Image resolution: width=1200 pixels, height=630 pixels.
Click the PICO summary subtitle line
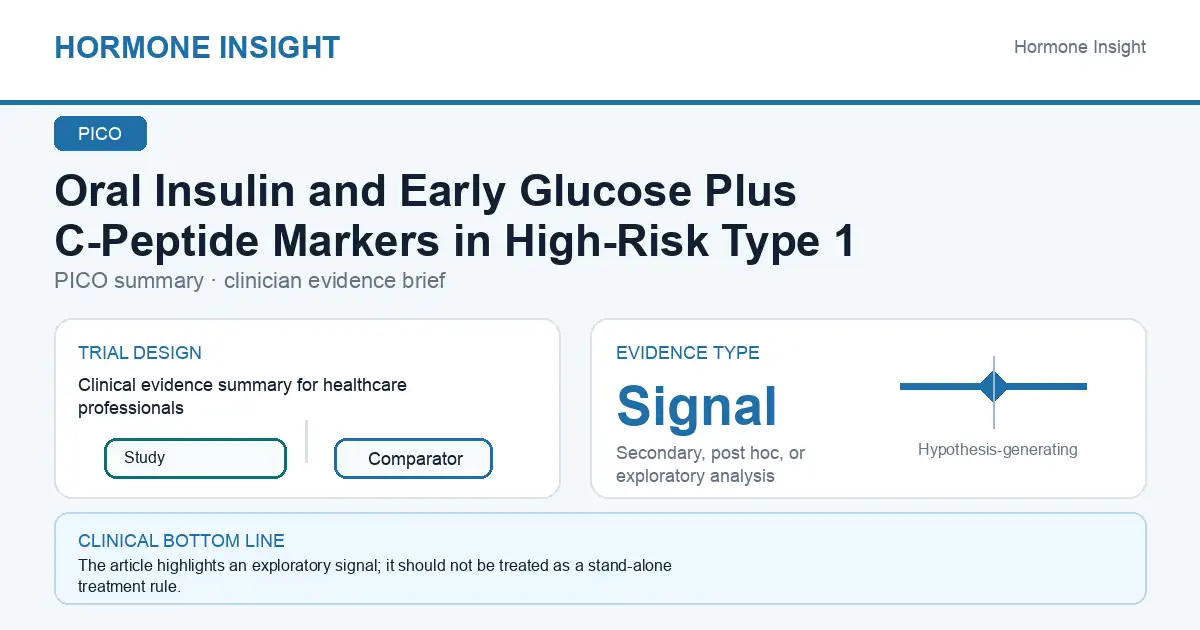[250, 281]
